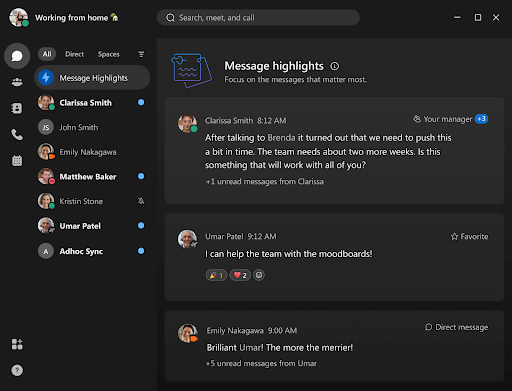Open profile avatar status menu
512x391 pixels.
point(19,17)
